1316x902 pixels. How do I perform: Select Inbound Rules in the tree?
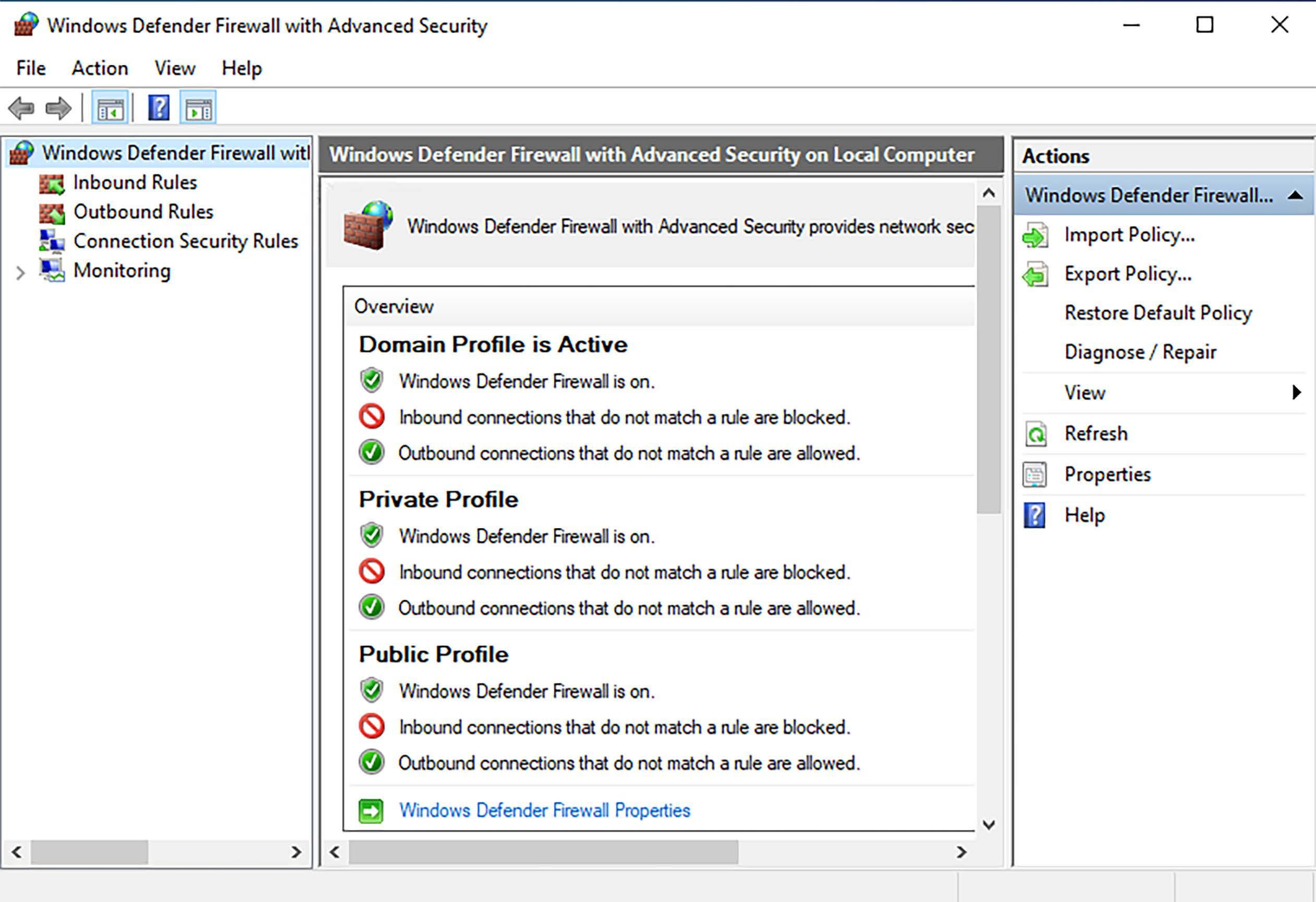click(x=135, y=183)
